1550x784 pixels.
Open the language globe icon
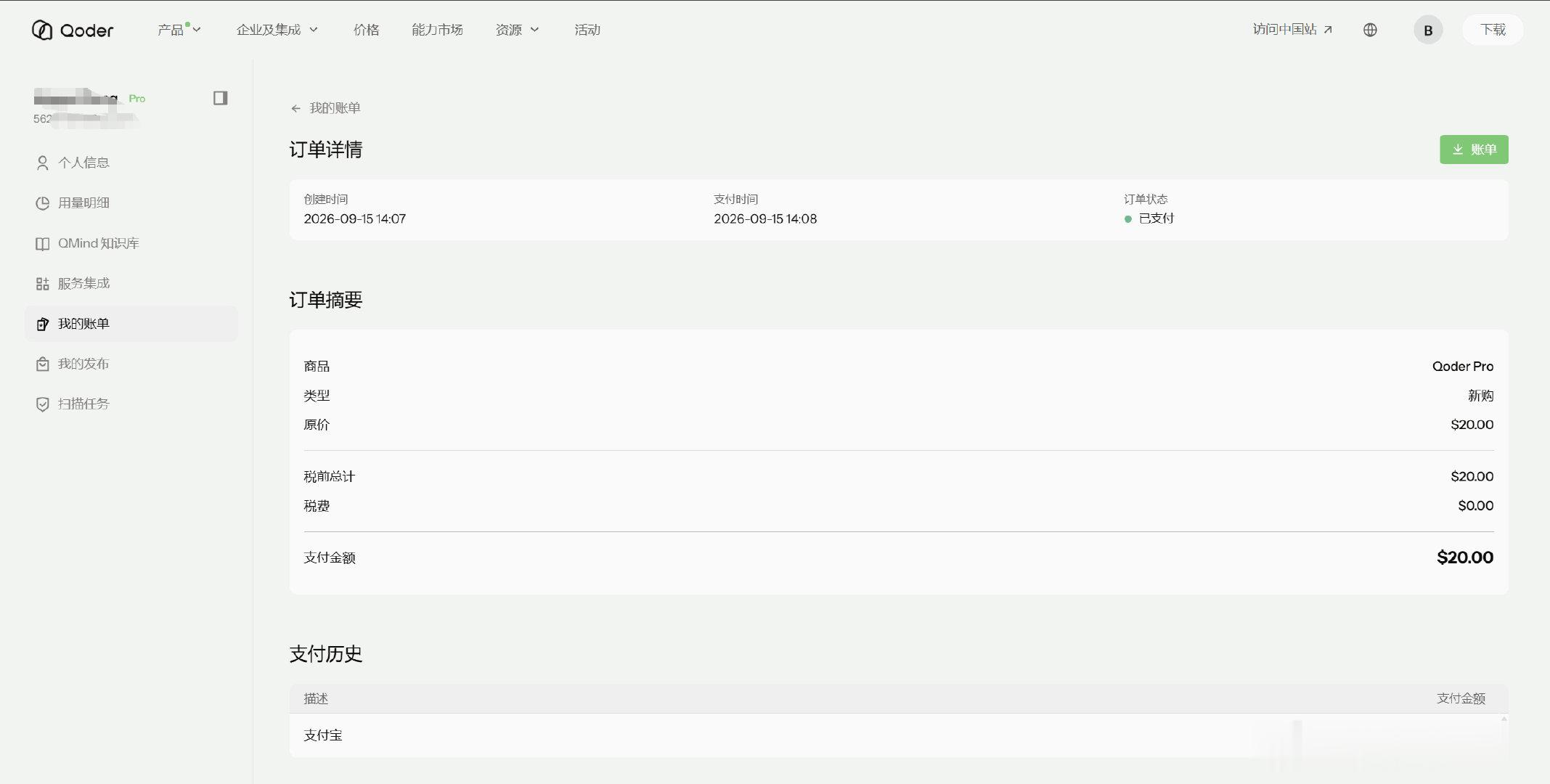[x=1370, y=30]
